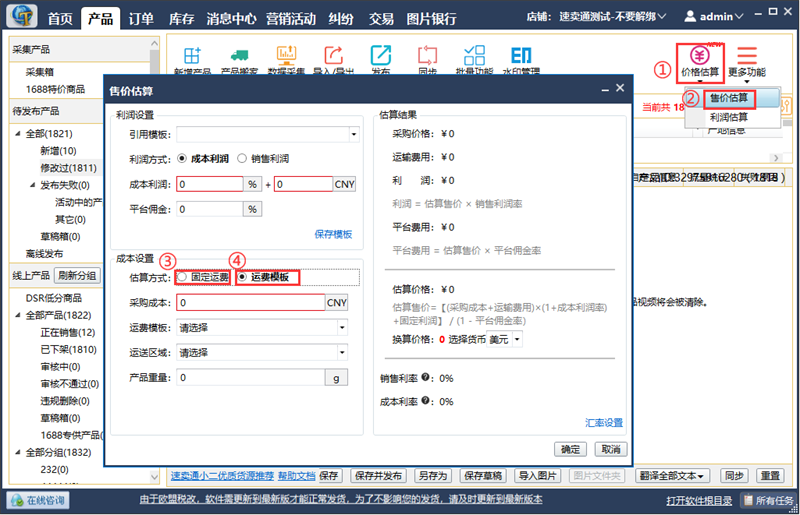The image size is (800, 515).
Task: Collapse the 全部产品(1822) tree node
Action: click(18, 315)
